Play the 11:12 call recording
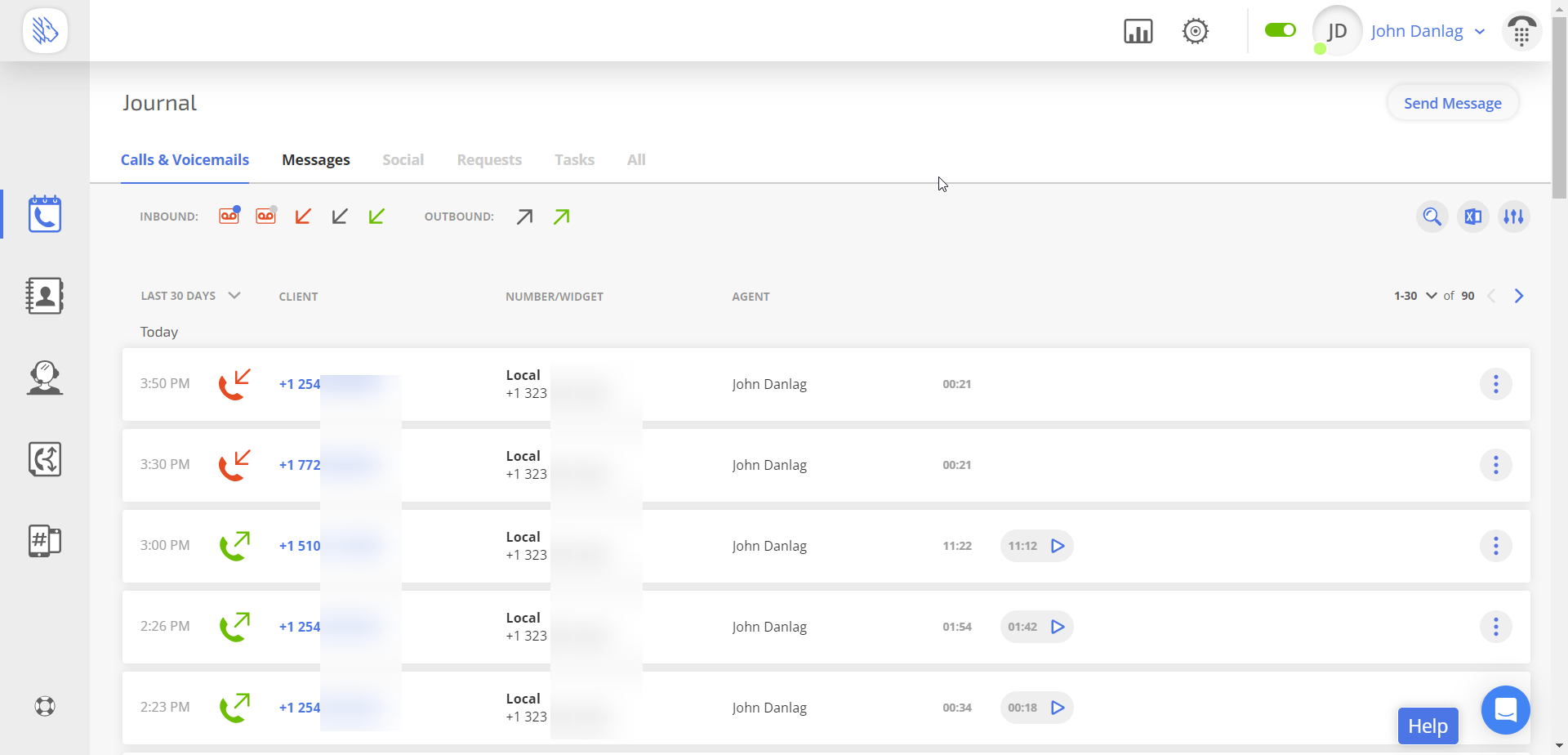This screenshot has height=755, width=1568. (x=1058, y=546)
